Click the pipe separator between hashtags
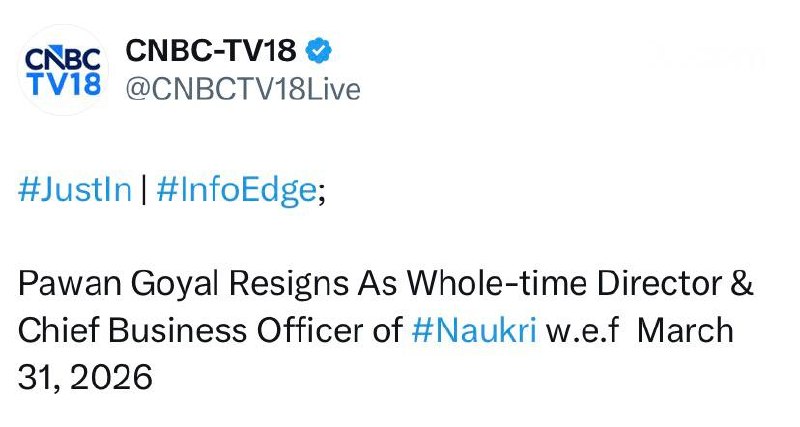The width and height of the screenshot is (800, 427). tap(143, 190)
